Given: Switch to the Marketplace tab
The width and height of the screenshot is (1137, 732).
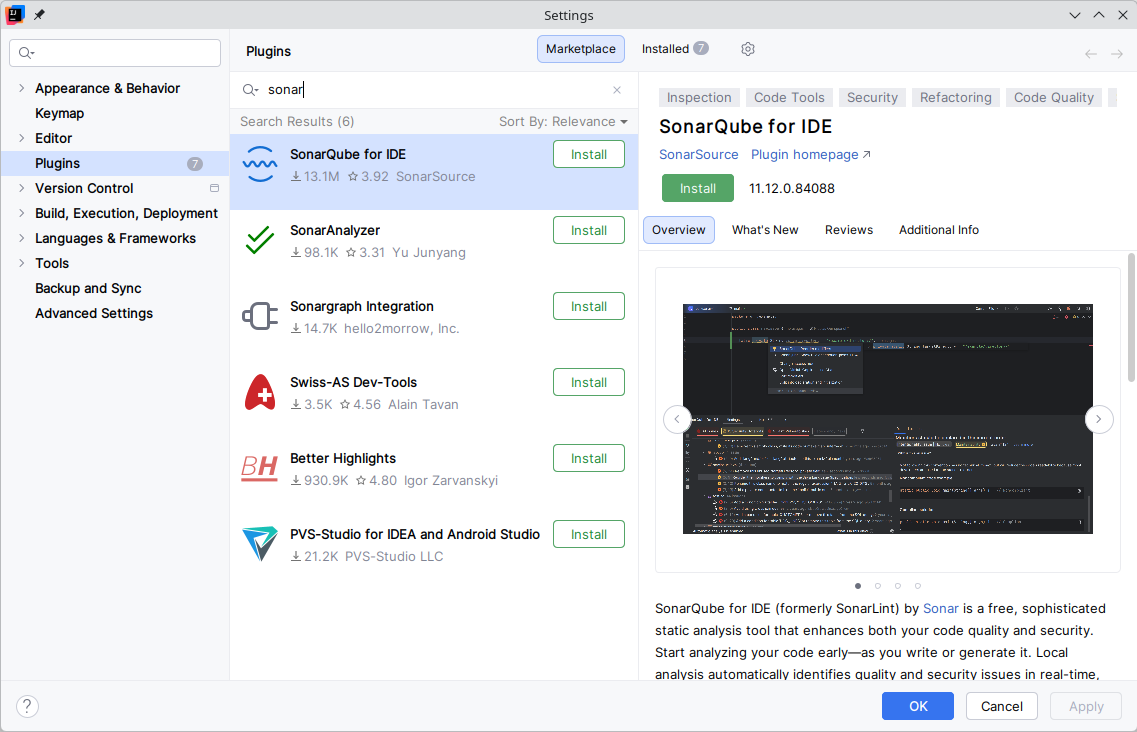Looking at the screenshot, I should tap(581, 49).
